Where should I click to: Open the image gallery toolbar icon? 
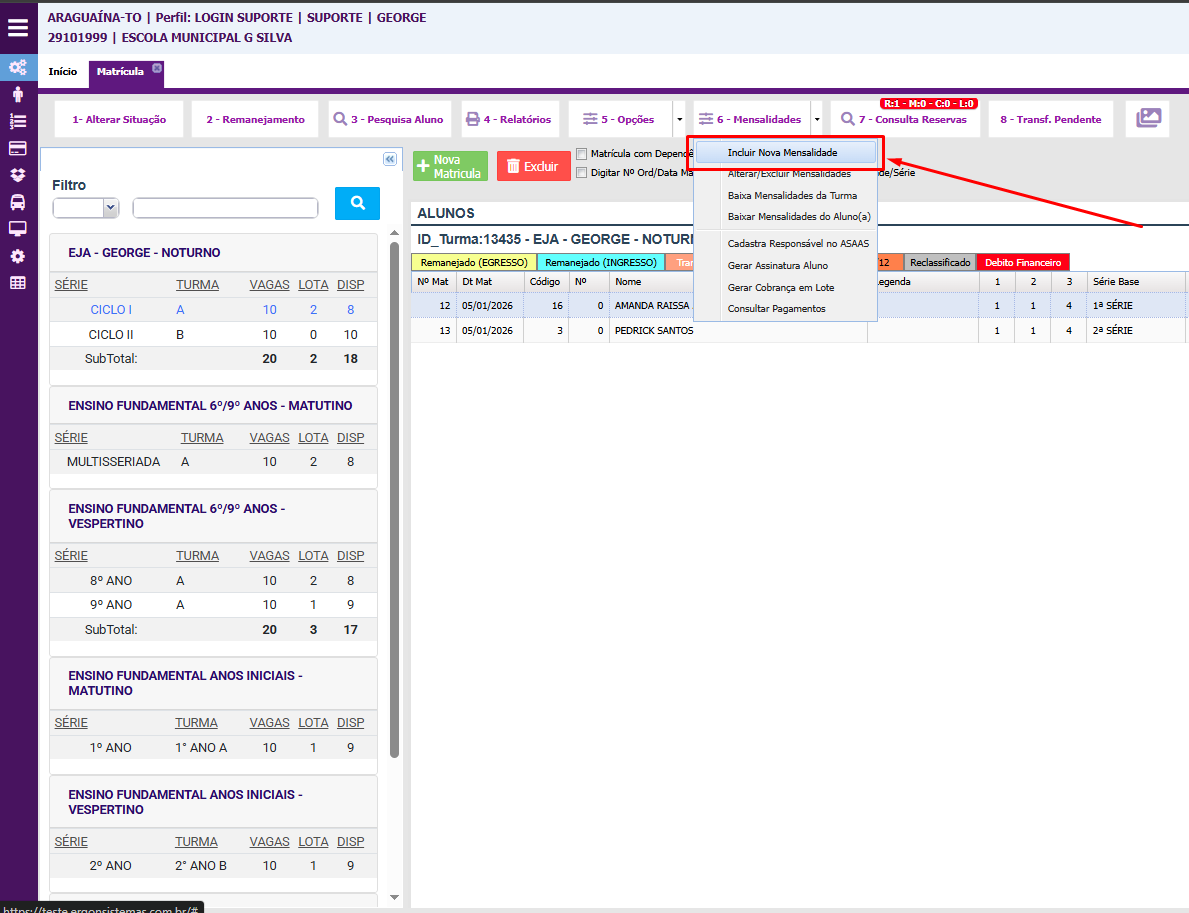[x=1147, y=119]
